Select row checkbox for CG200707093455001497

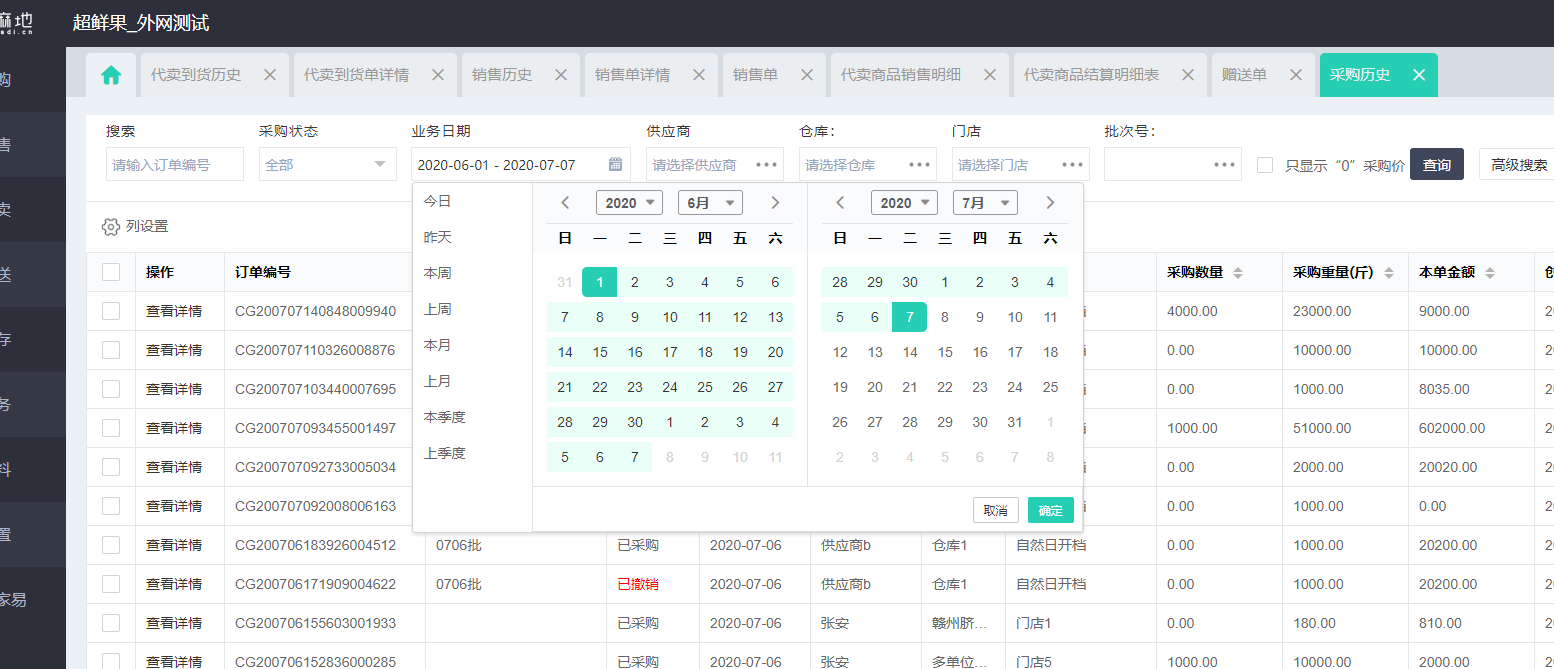click(111, 428)
